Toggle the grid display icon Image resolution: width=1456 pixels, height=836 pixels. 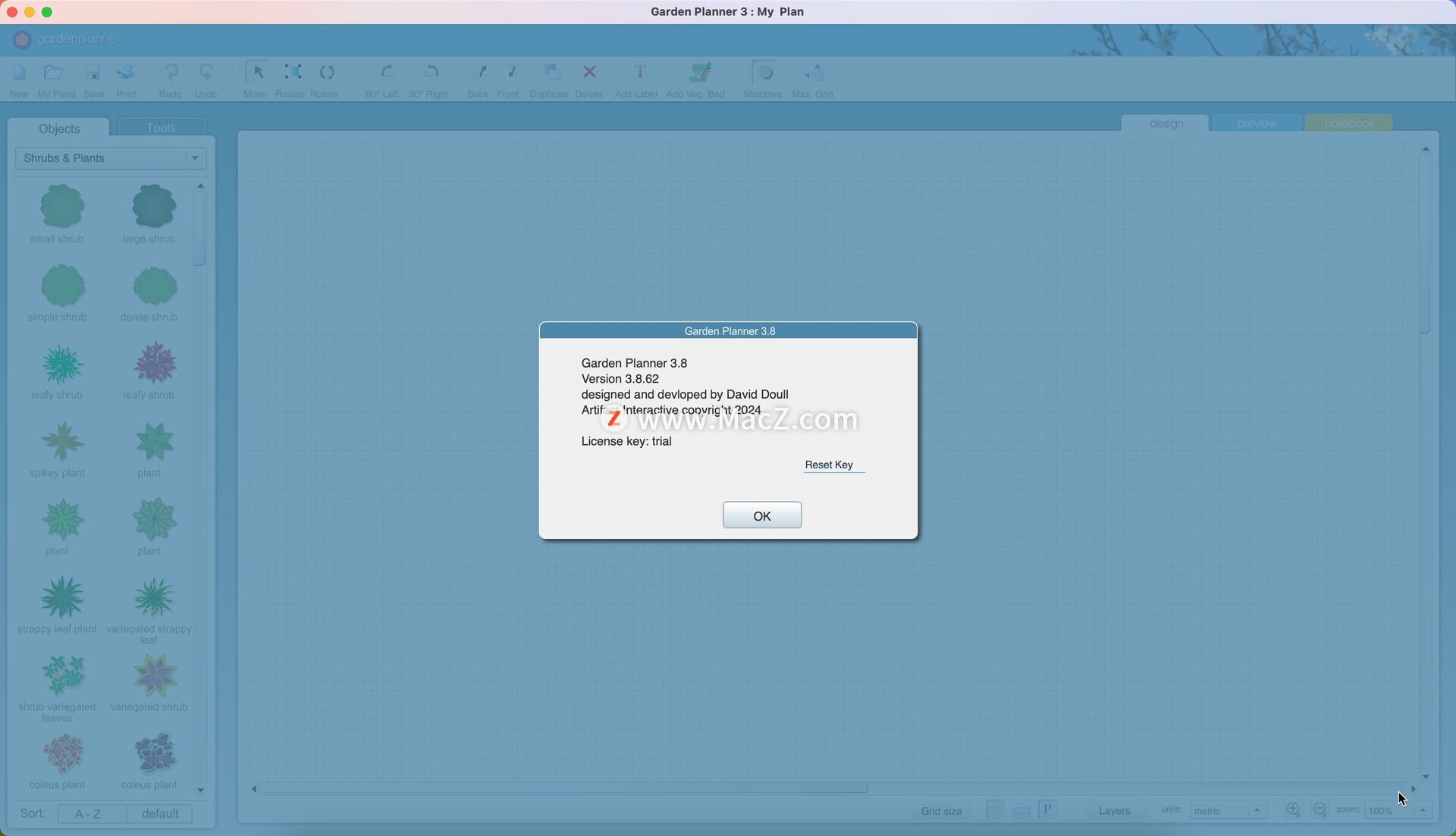coord(995,810)
